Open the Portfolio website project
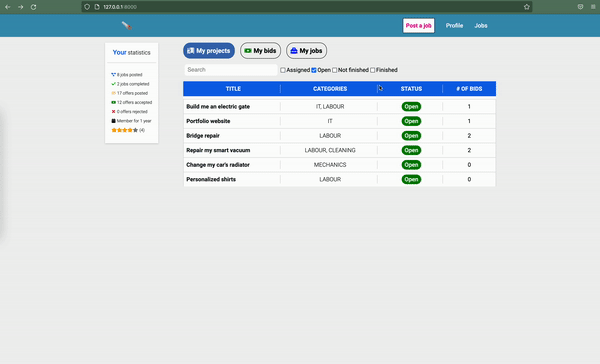 [x=208, y=121]
